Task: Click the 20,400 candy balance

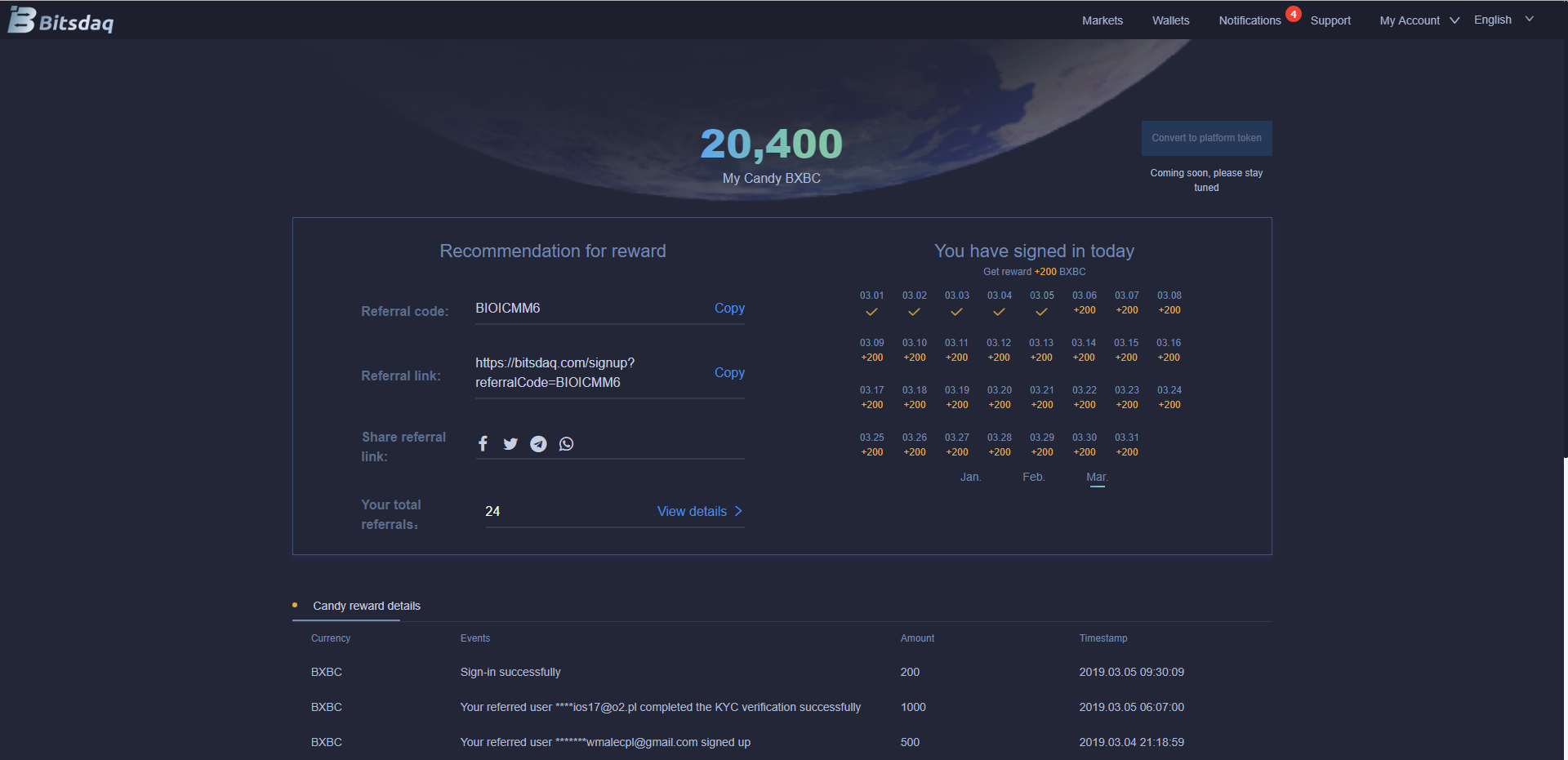Action: click(x=772, y=144)
